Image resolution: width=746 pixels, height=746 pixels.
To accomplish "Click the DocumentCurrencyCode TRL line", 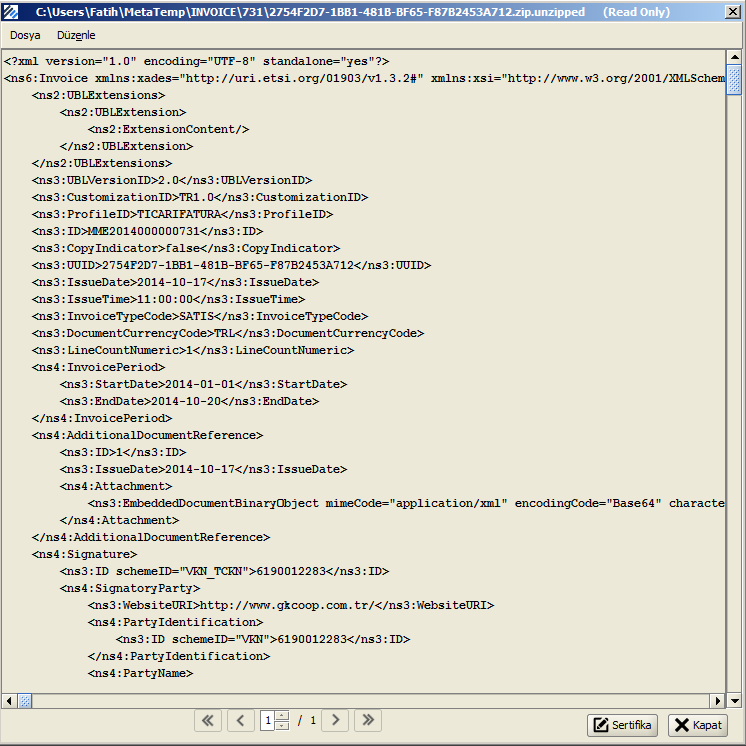I will 227,333.
